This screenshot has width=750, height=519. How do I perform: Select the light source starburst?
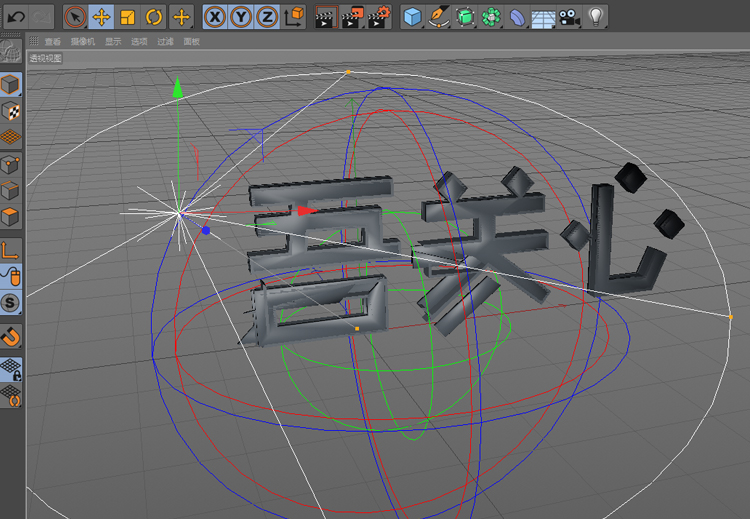pyautogui.click(x=179, y=214)
